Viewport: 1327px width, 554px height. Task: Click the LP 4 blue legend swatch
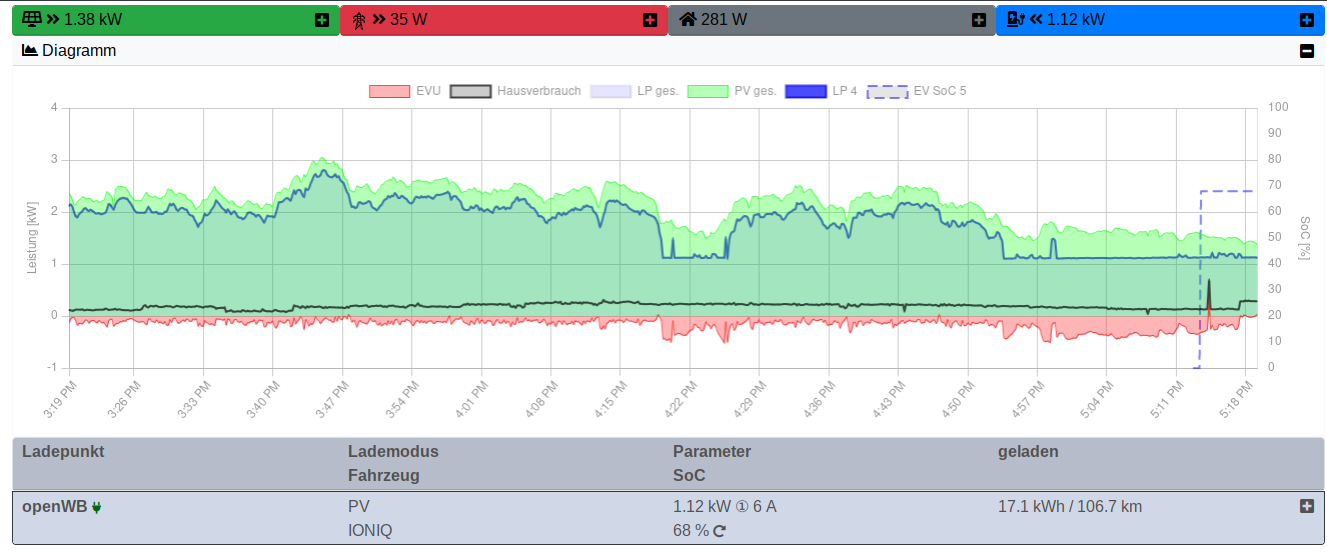click(x=805, y=91)
